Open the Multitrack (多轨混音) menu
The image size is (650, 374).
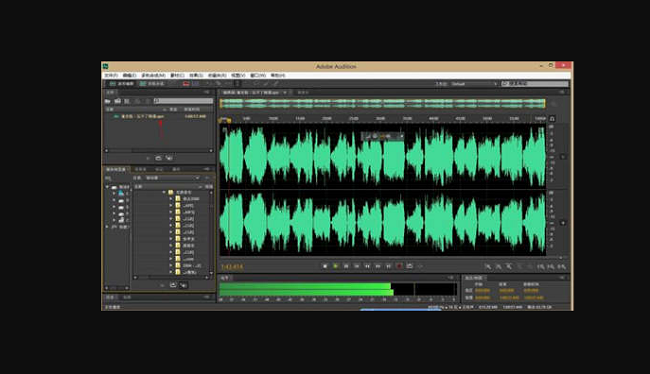click(x=153, y=75)
